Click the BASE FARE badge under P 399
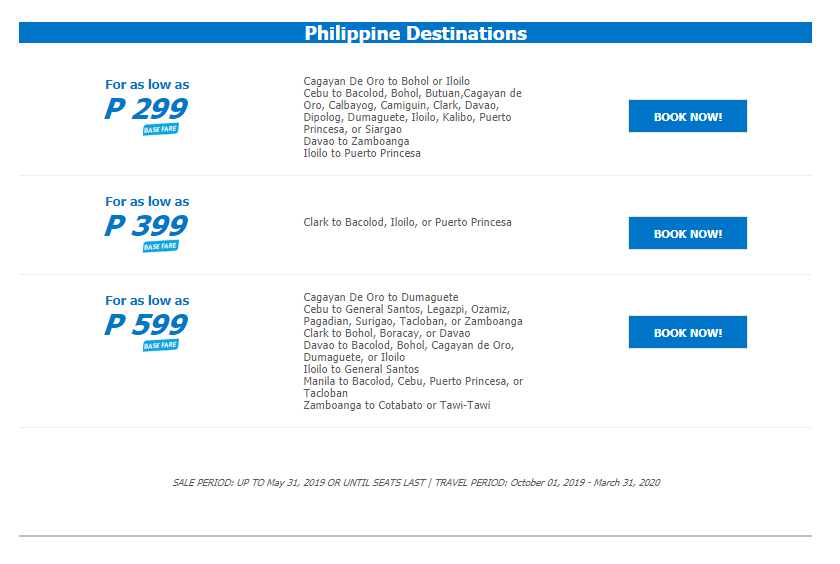 (x=161, y=246)
